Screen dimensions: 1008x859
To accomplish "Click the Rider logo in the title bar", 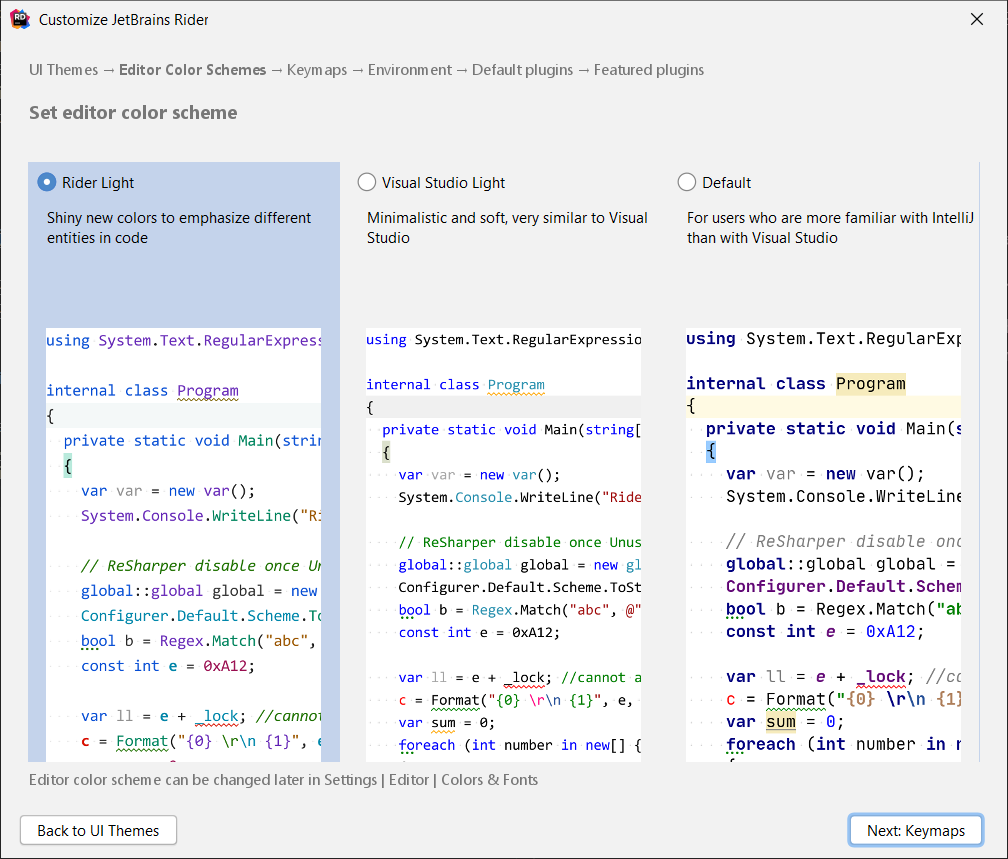I will [x=20, y=20].
